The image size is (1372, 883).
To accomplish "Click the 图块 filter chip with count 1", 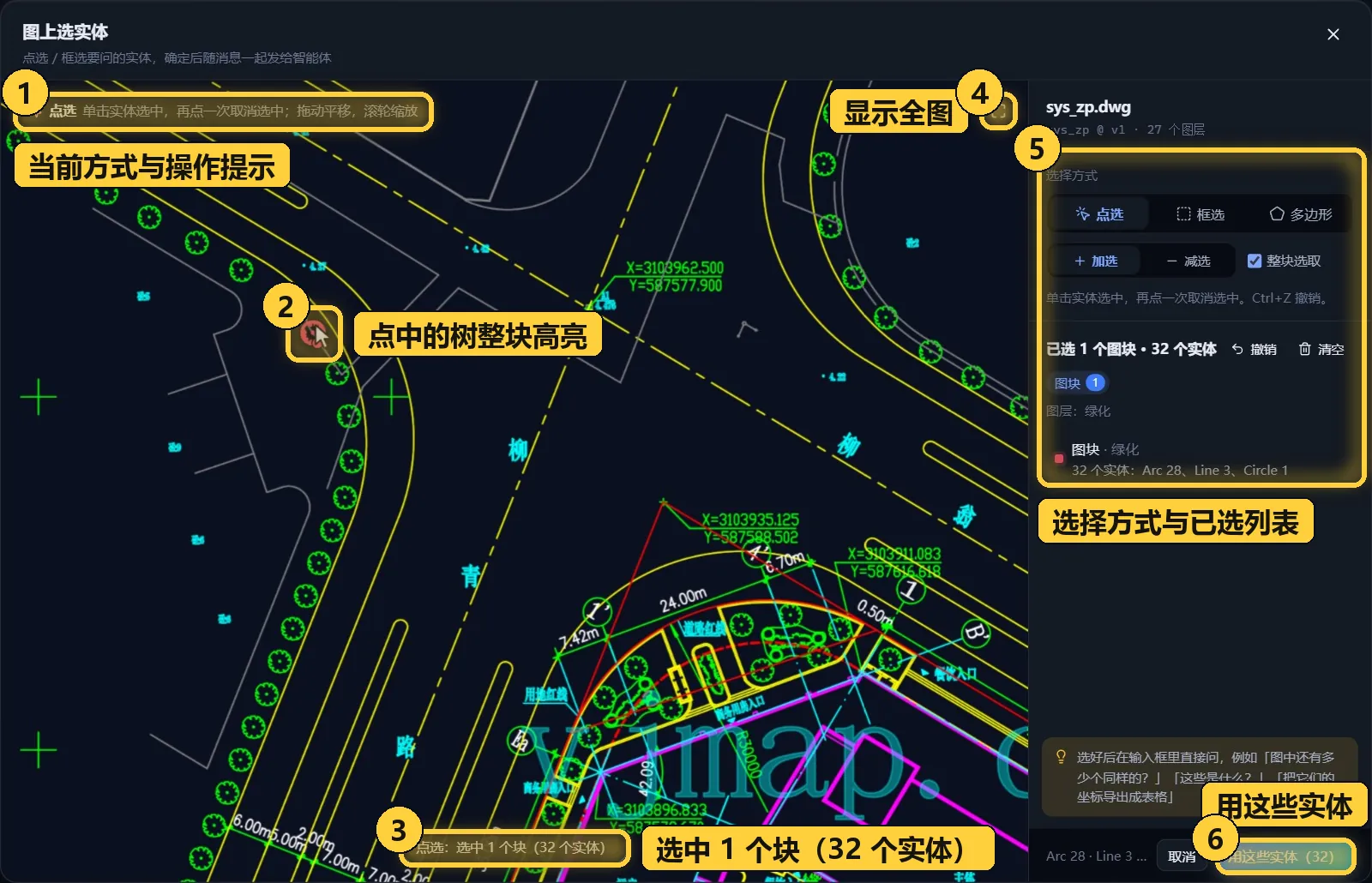I will (1080, 383).
